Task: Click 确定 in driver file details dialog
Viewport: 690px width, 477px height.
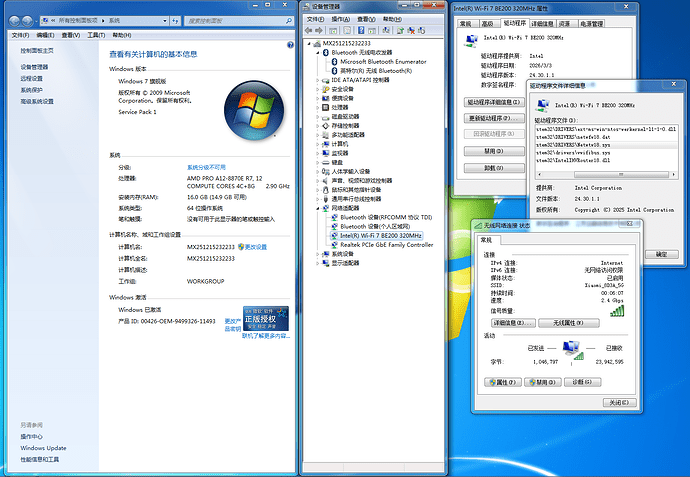Action: click(661, 254)
